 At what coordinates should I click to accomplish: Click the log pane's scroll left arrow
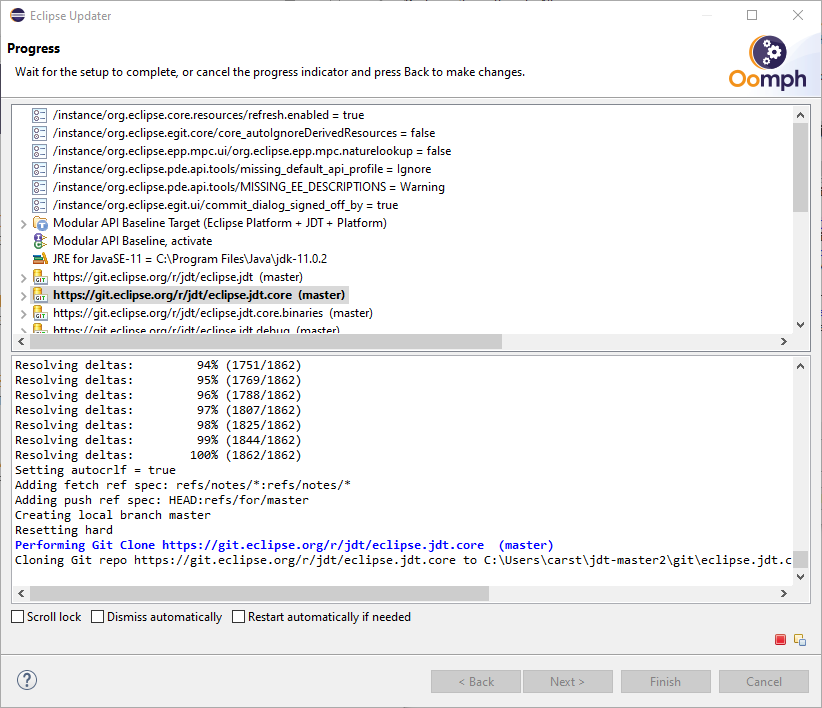click(x=21, y=594)
